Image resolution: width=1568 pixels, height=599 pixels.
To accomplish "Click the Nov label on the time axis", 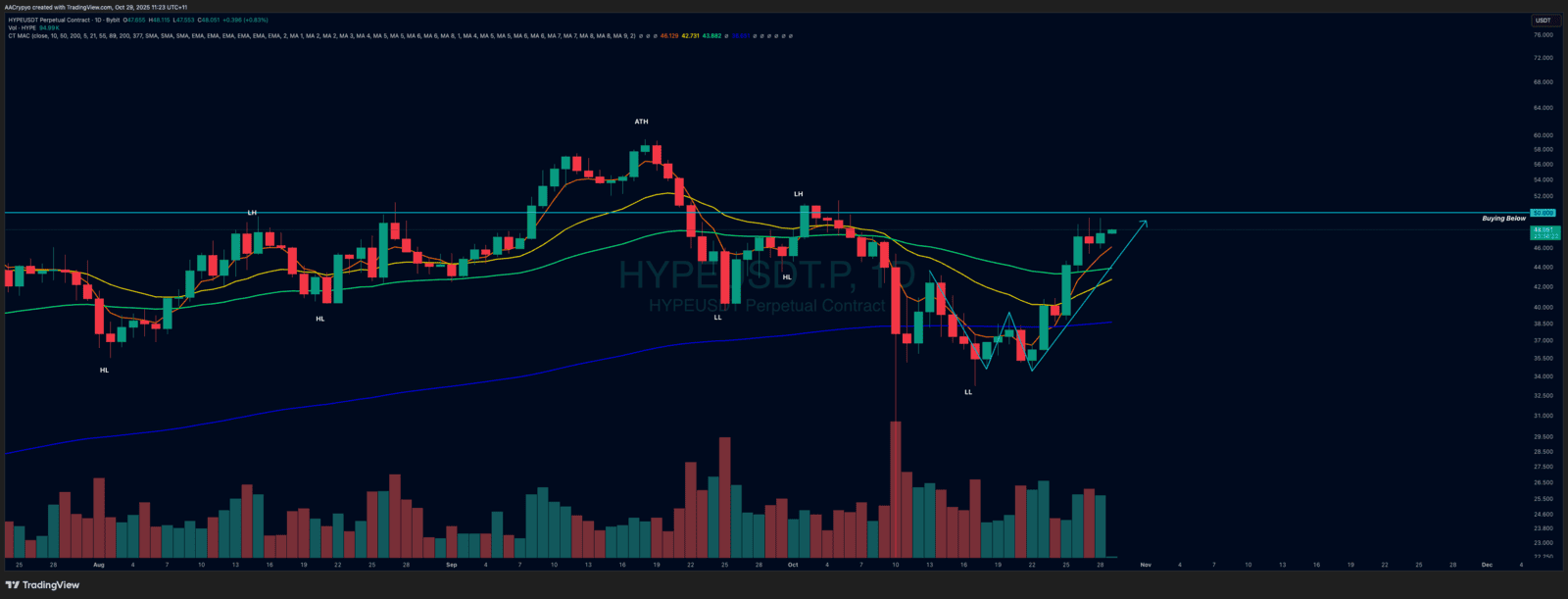I will click(1145, 565).
